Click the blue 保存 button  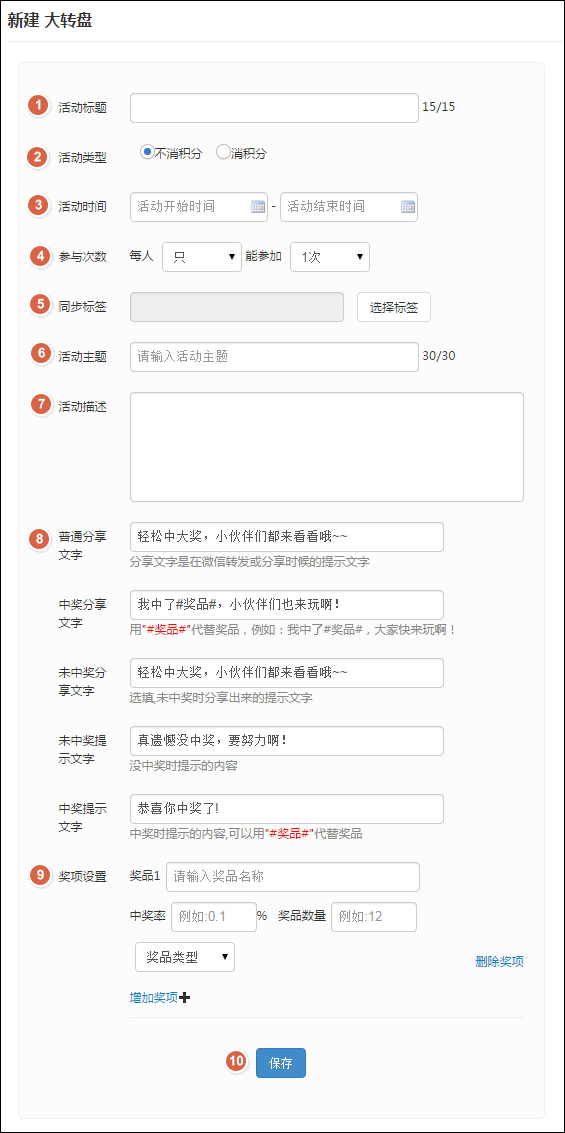[281, 1063]
